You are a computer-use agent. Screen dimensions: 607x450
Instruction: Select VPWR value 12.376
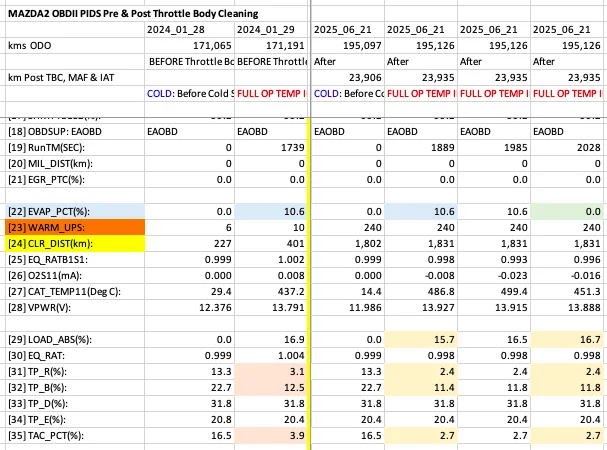(x=189, y=307)
